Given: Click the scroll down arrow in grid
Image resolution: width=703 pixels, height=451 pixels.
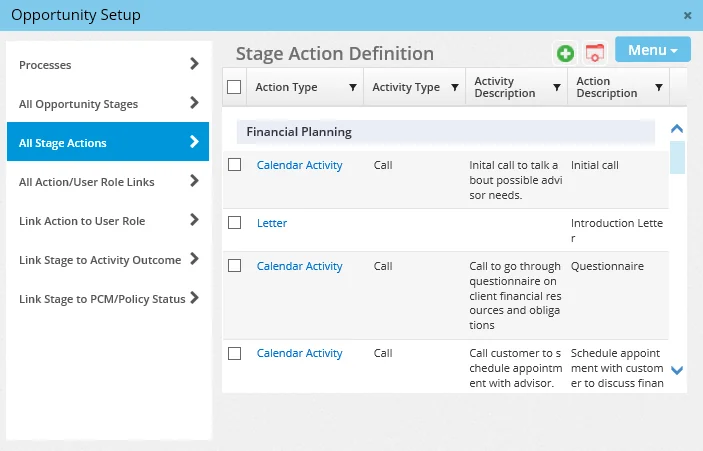Looking at the screenshot, I should point(677,370).
